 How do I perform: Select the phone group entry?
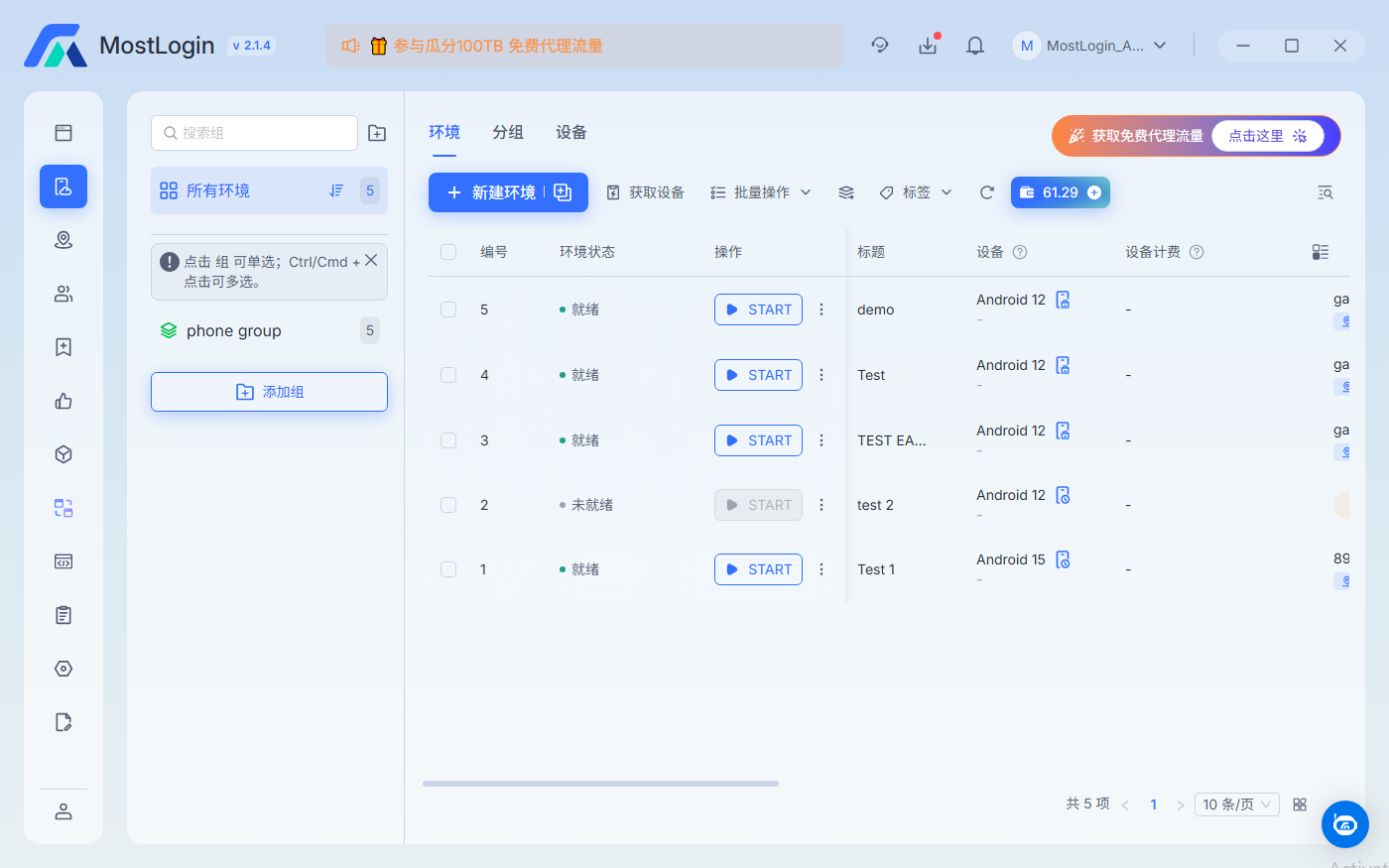(269, 330)
